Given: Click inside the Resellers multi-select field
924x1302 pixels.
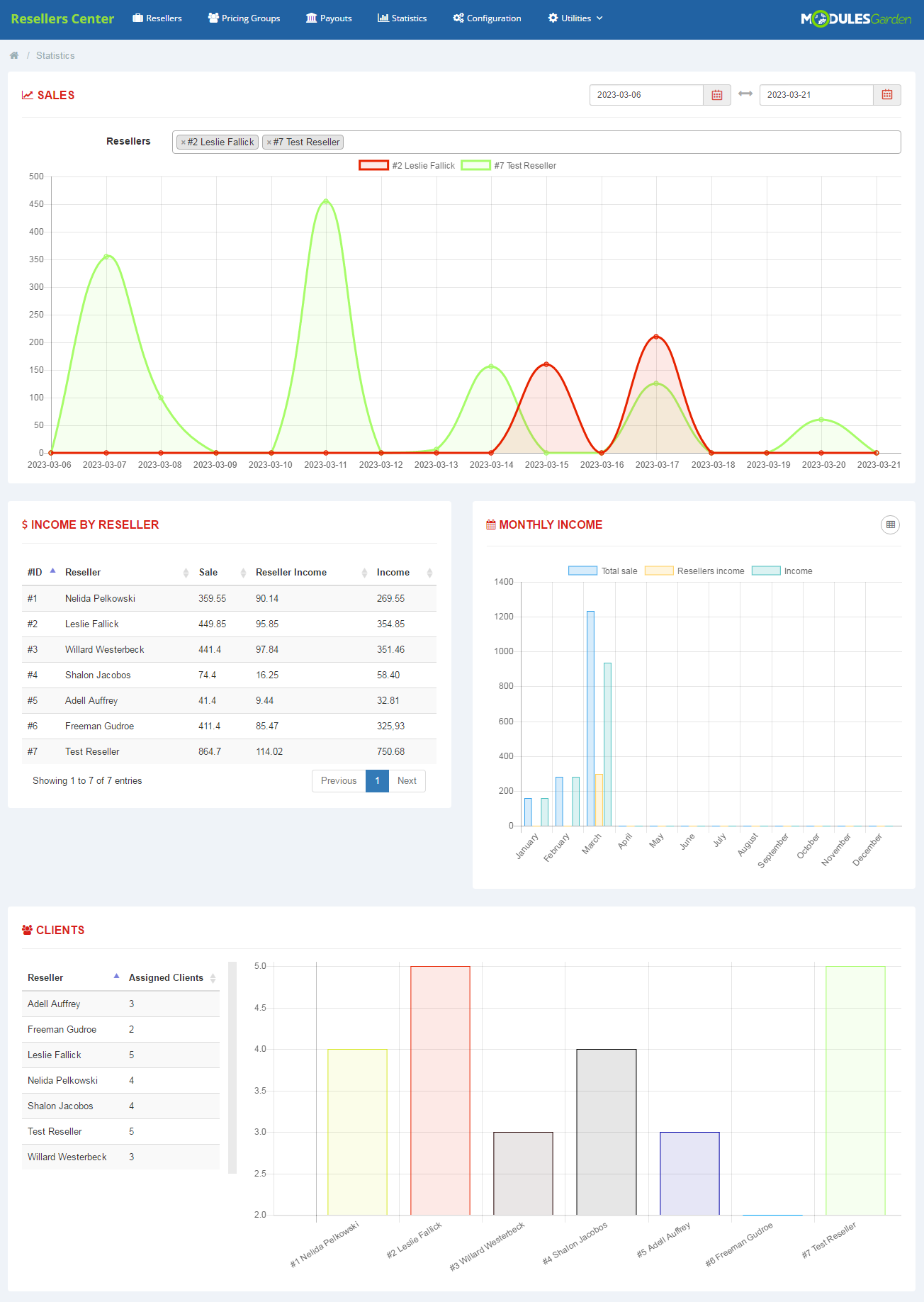Looking at the screenshot, I should click(616, 142).
